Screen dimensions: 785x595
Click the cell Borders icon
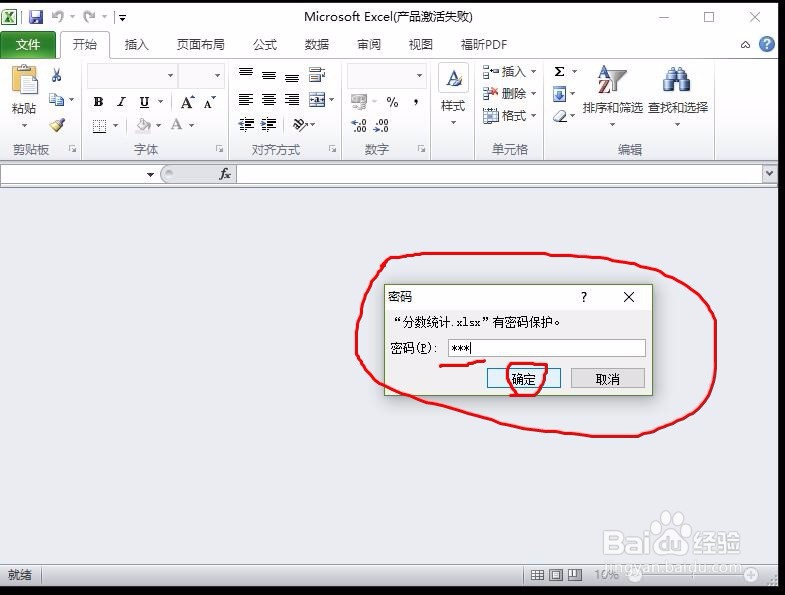[100, 126]
